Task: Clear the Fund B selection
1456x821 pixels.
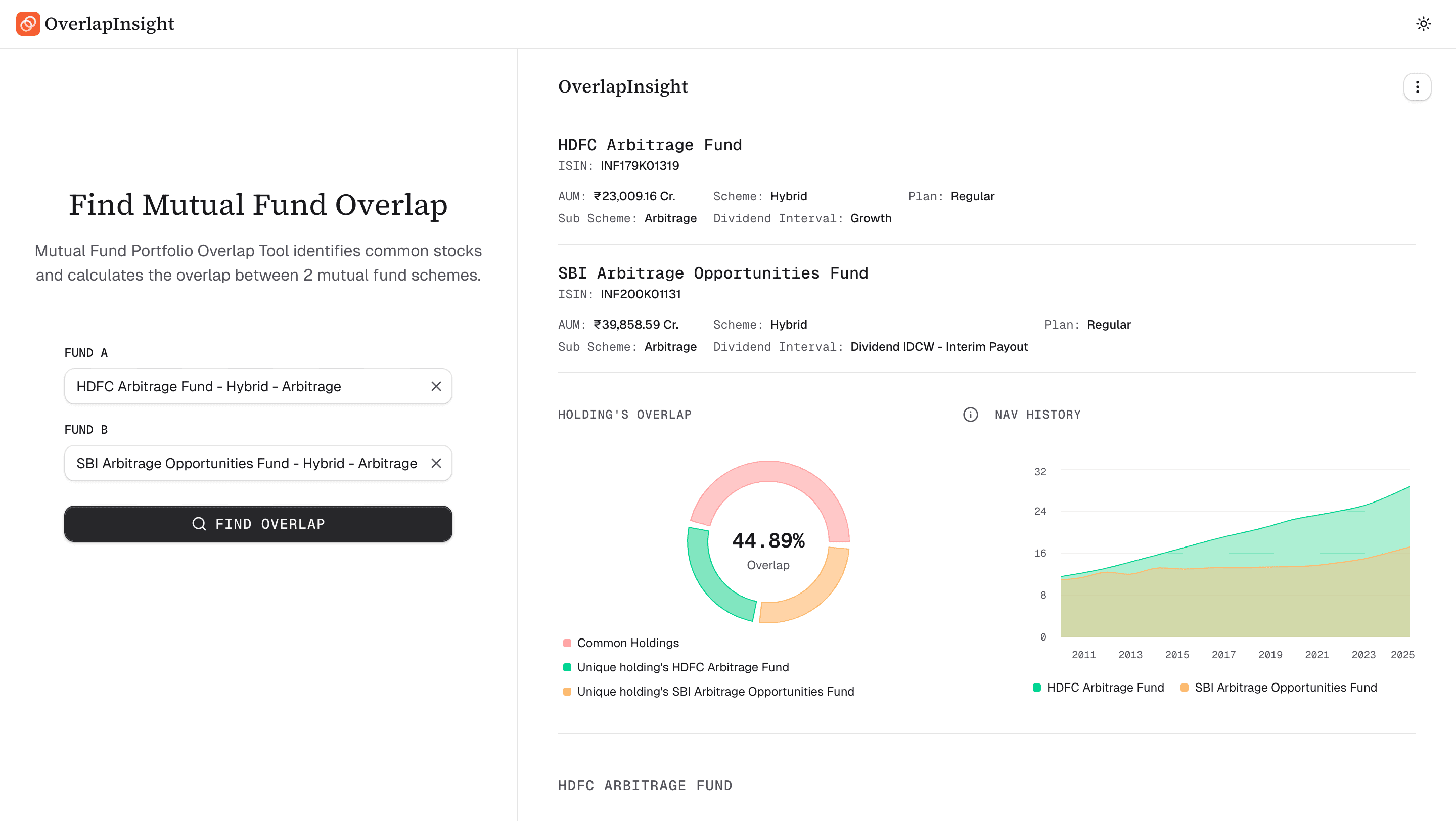Action: pyautogui.click(x=436, y=463)
